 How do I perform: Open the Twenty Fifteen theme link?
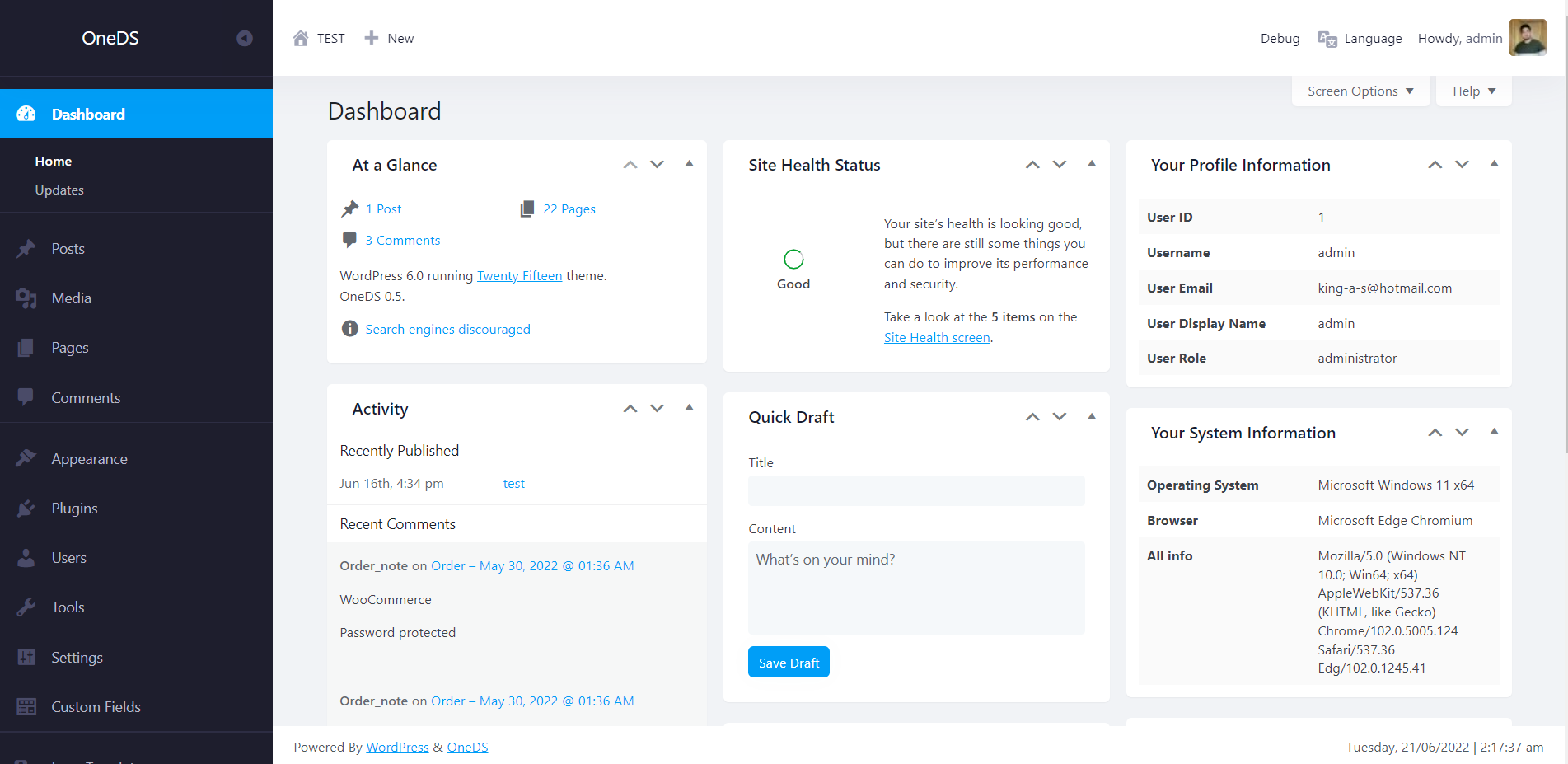519,276
